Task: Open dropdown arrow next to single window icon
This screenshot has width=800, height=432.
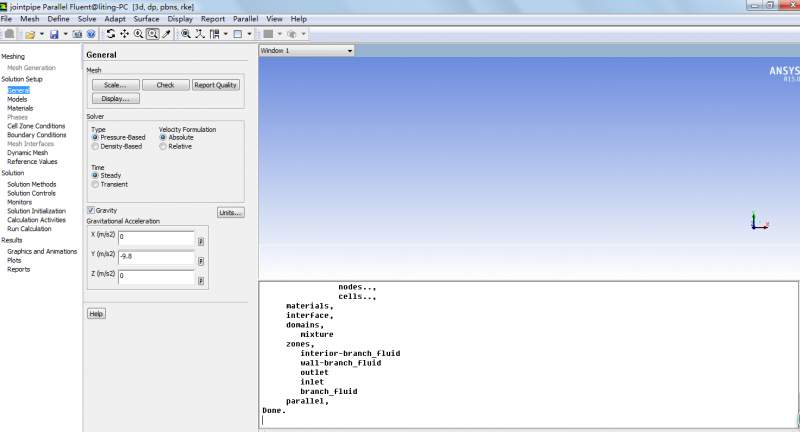Action: tap(249, 34)
